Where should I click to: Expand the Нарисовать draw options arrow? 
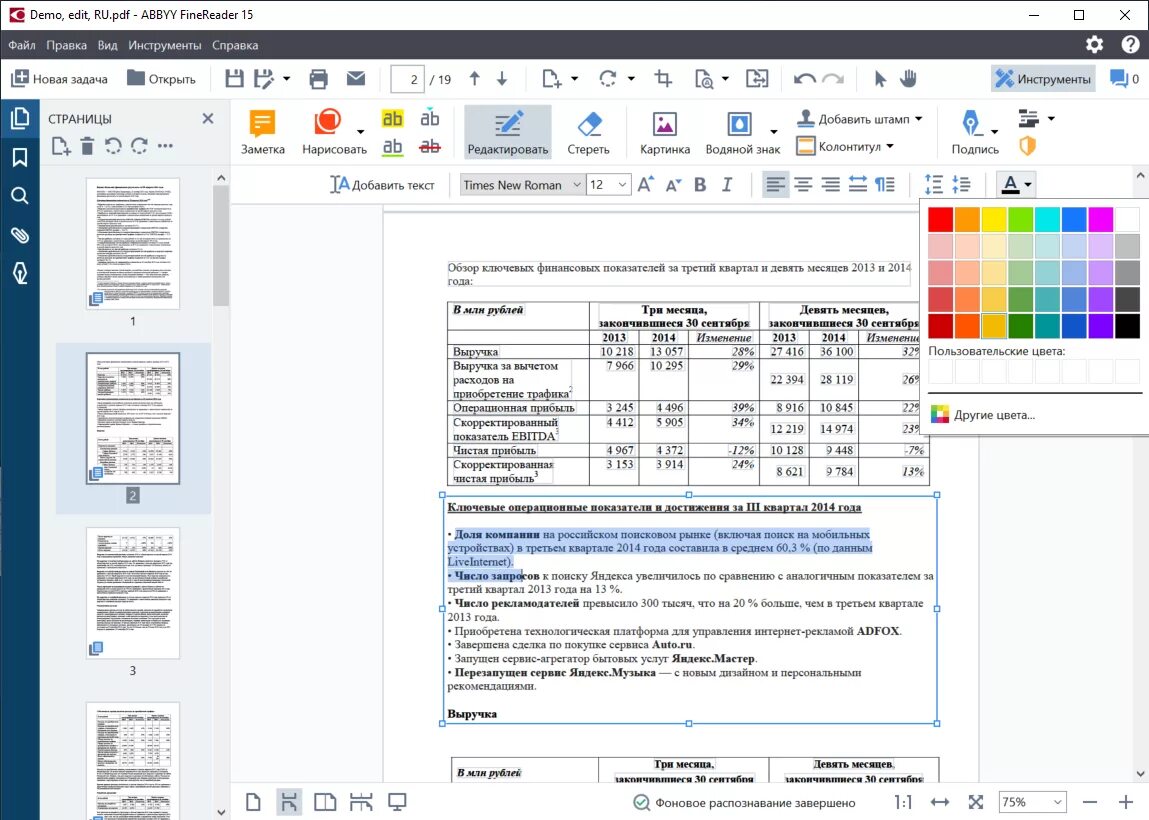361,132
